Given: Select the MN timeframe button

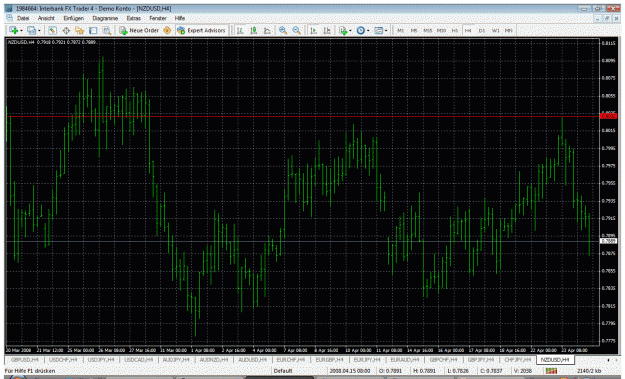Looking at the screenshot, I should pos(509,30).
